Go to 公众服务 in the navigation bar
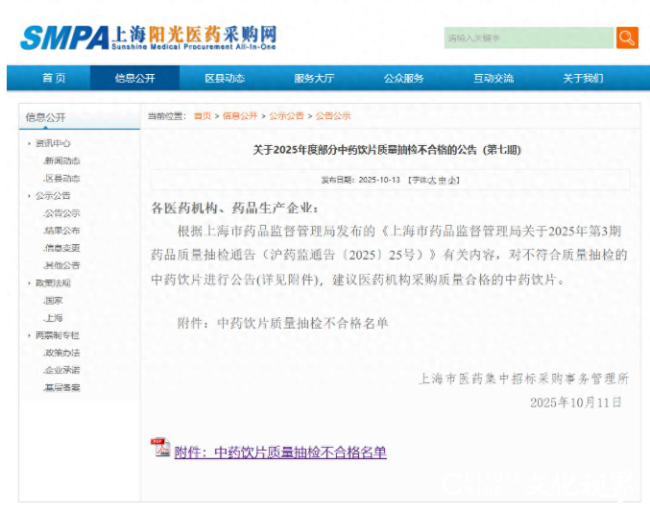Viewport: 650px width, 514px height. [404, 78]
